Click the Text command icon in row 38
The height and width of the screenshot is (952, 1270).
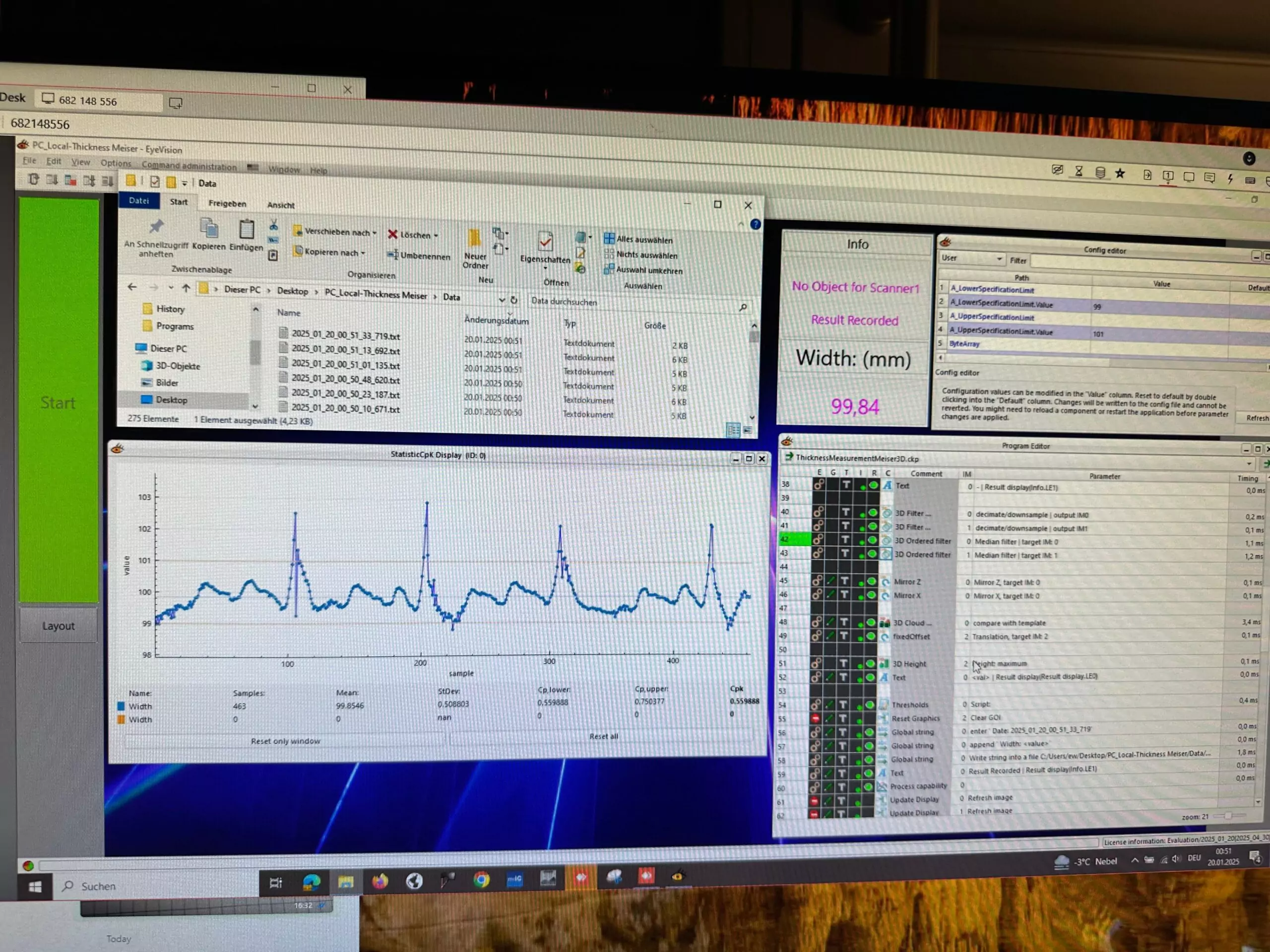click(888, 485)
